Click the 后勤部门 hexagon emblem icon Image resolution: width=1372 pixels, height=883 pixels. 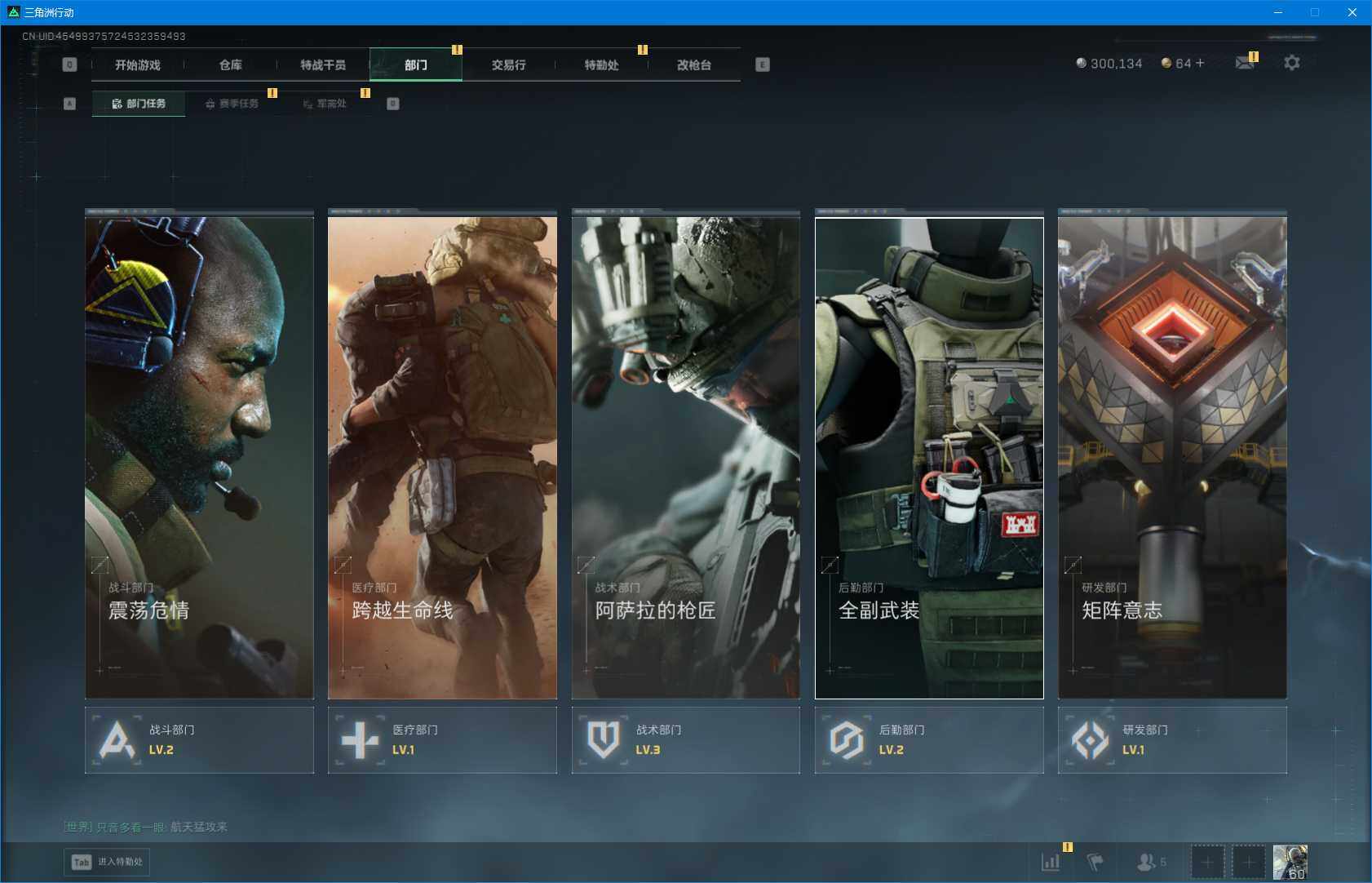[x=846, y=740]
